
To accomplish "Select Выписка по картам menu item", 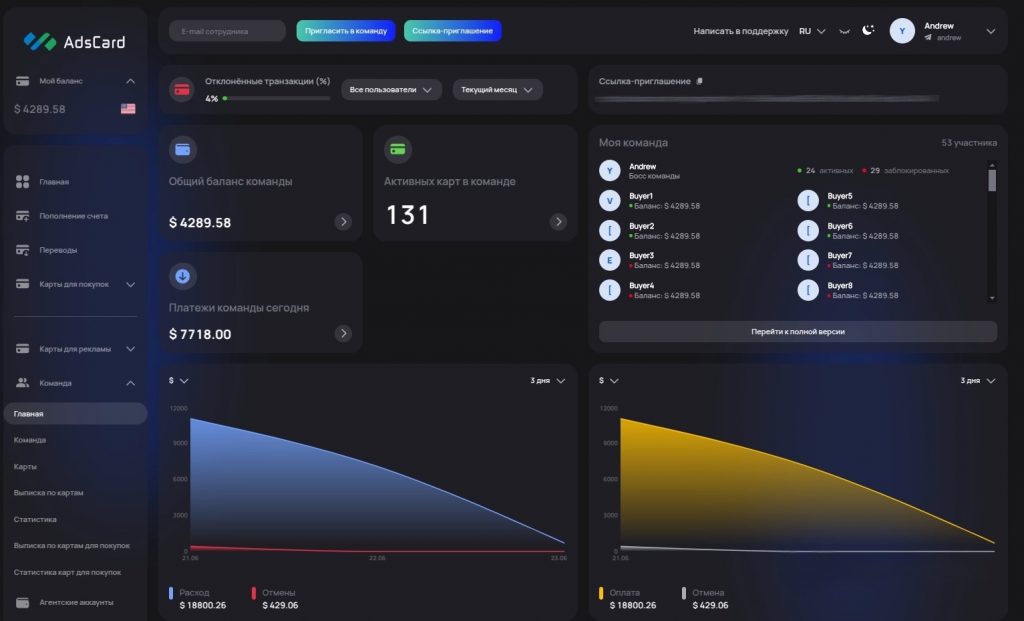I will (48, 493).
